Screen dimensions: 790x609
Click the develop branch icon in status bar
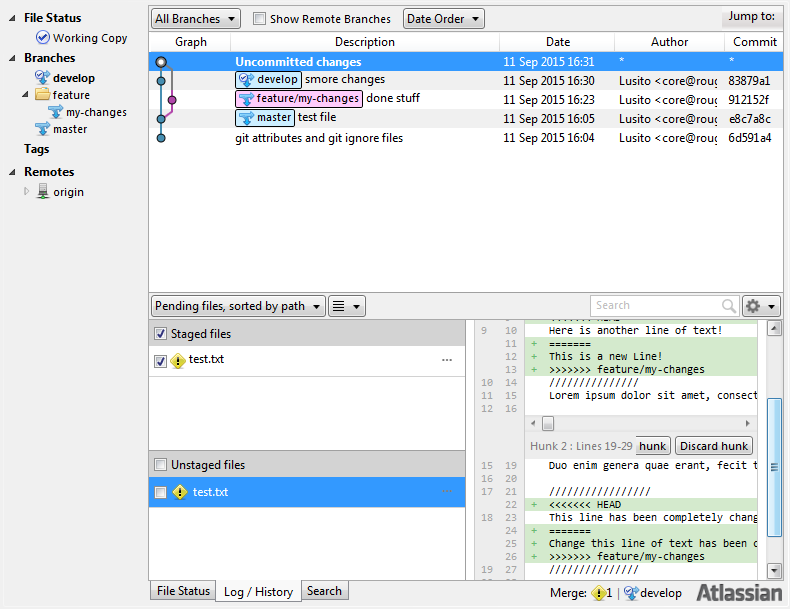[631, 593]
